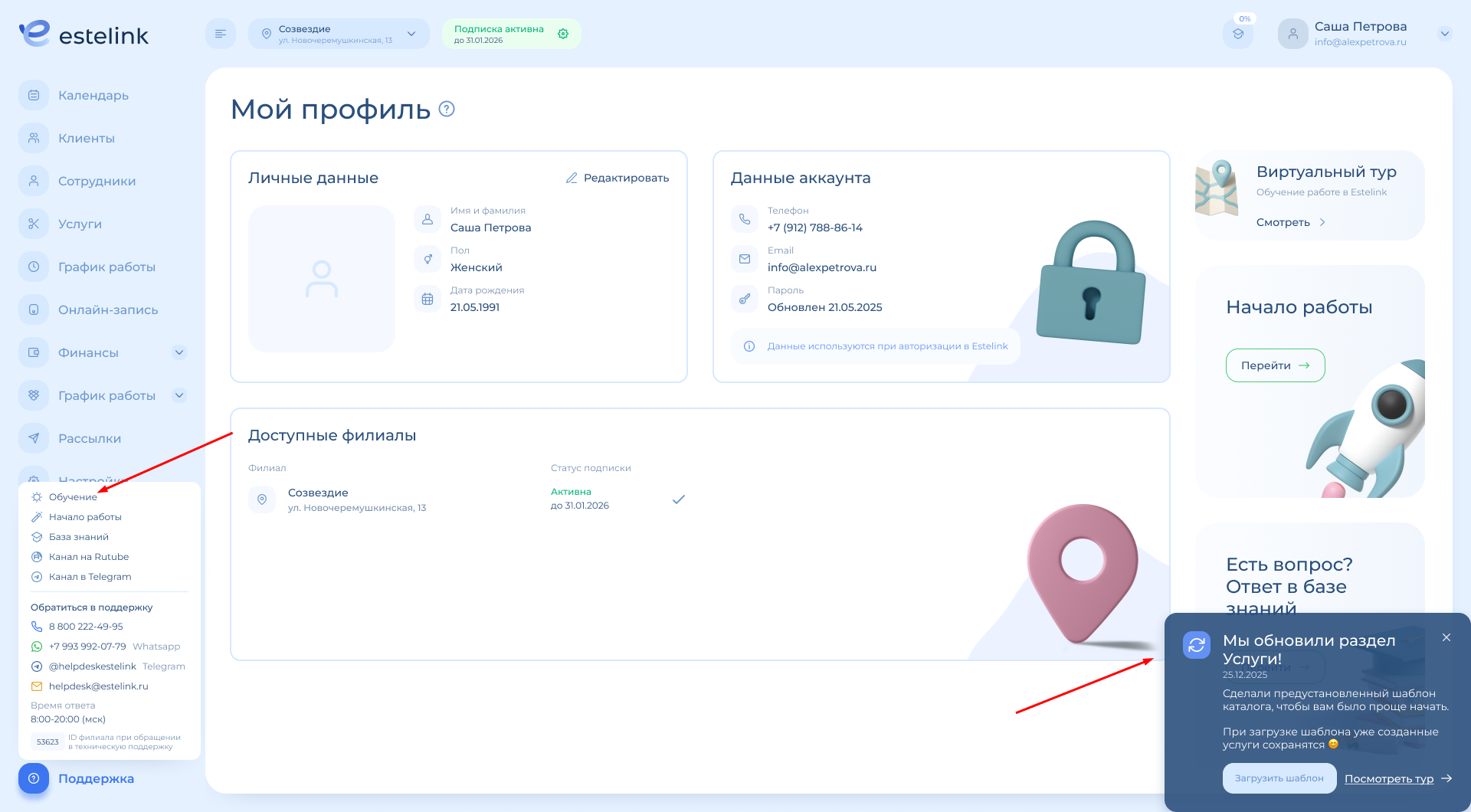Click the sidebar collapse menu icon
Image resolution: width=1471 pixels, height=812 pixels.
(221, 34)
